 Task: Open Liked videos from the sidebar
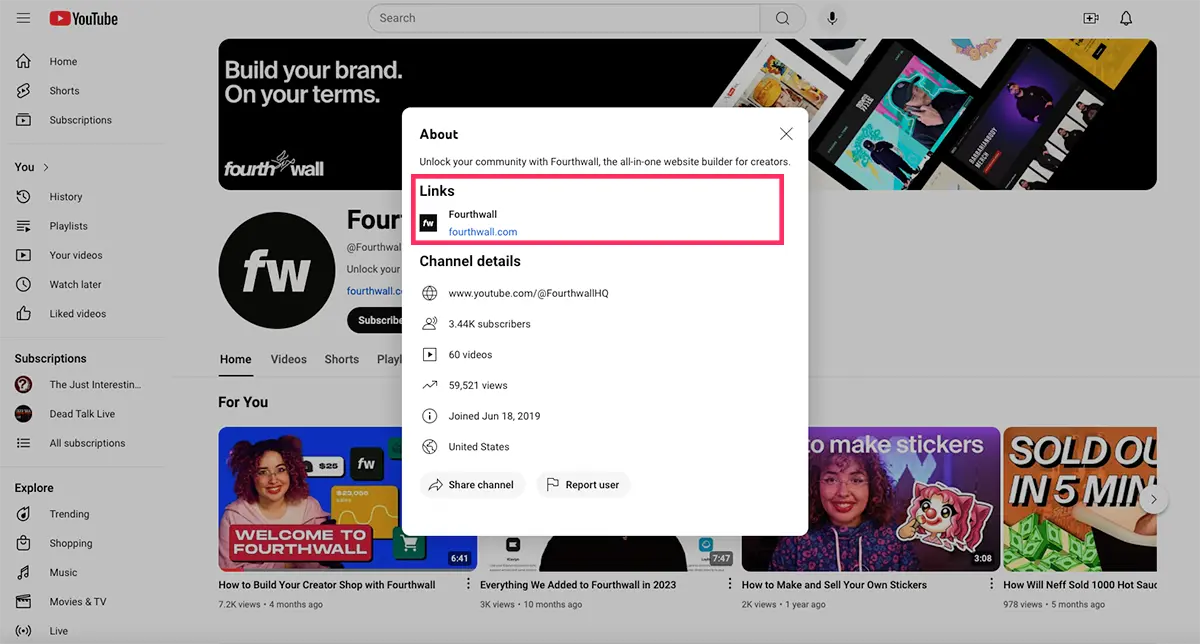[77, 314]
